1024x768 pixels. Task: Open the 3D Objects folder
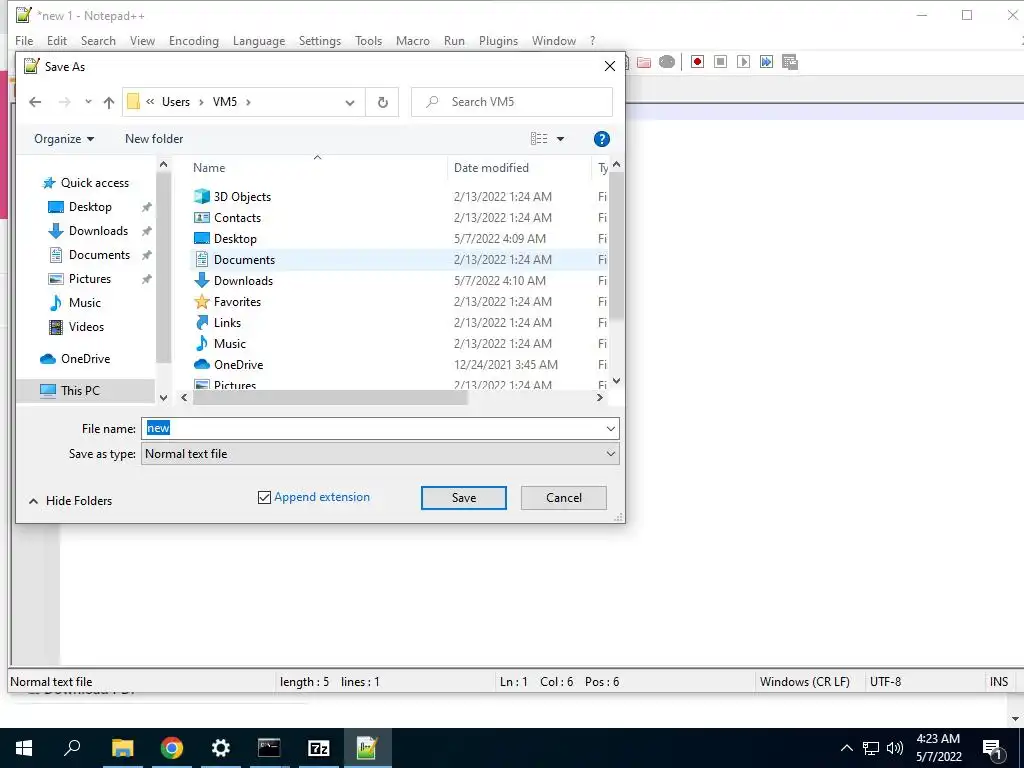(242, 197)
